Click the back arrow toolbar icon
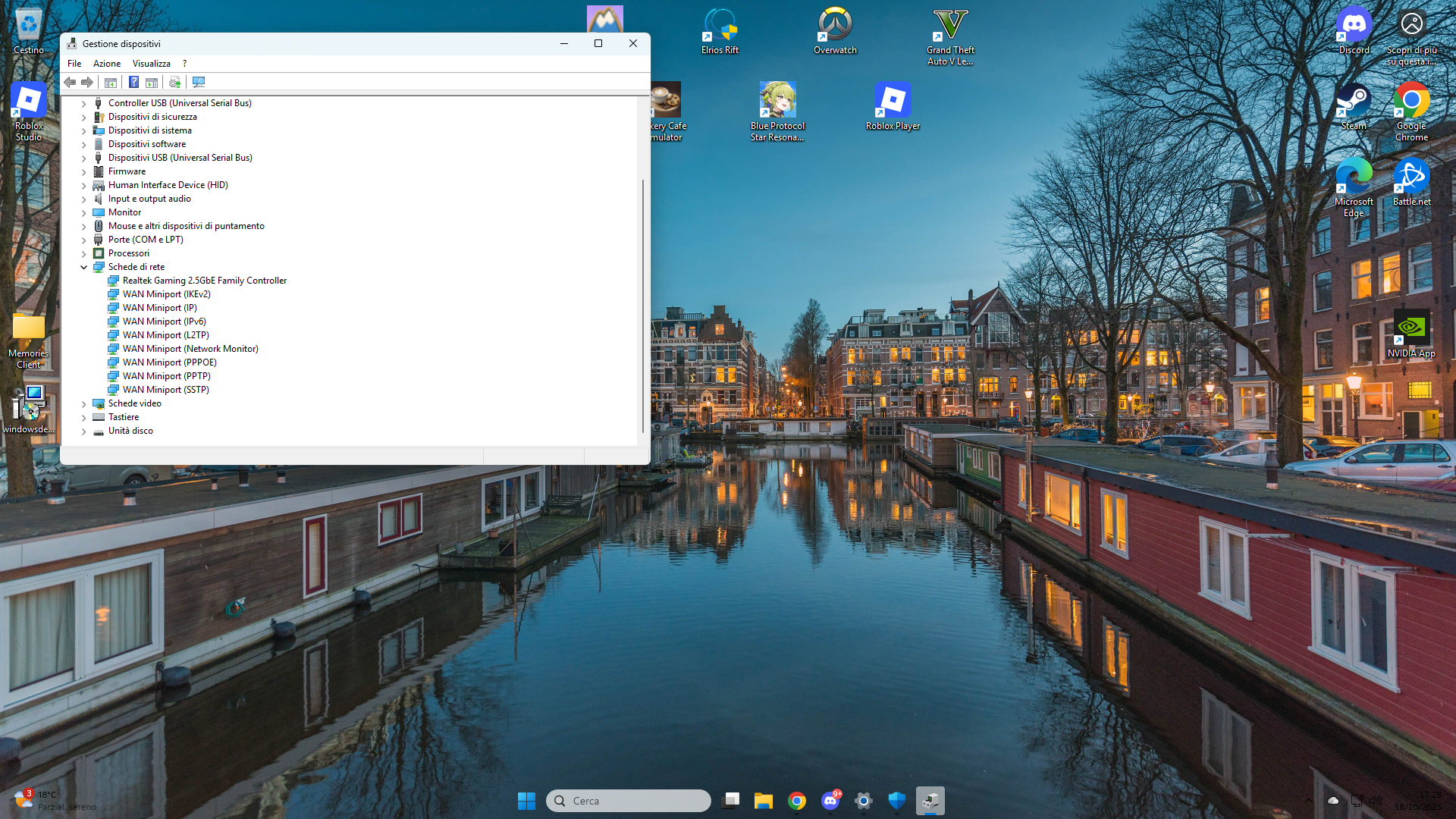Image resolution: width=1456 pixels, height=819 pixels. click(70, 82)
